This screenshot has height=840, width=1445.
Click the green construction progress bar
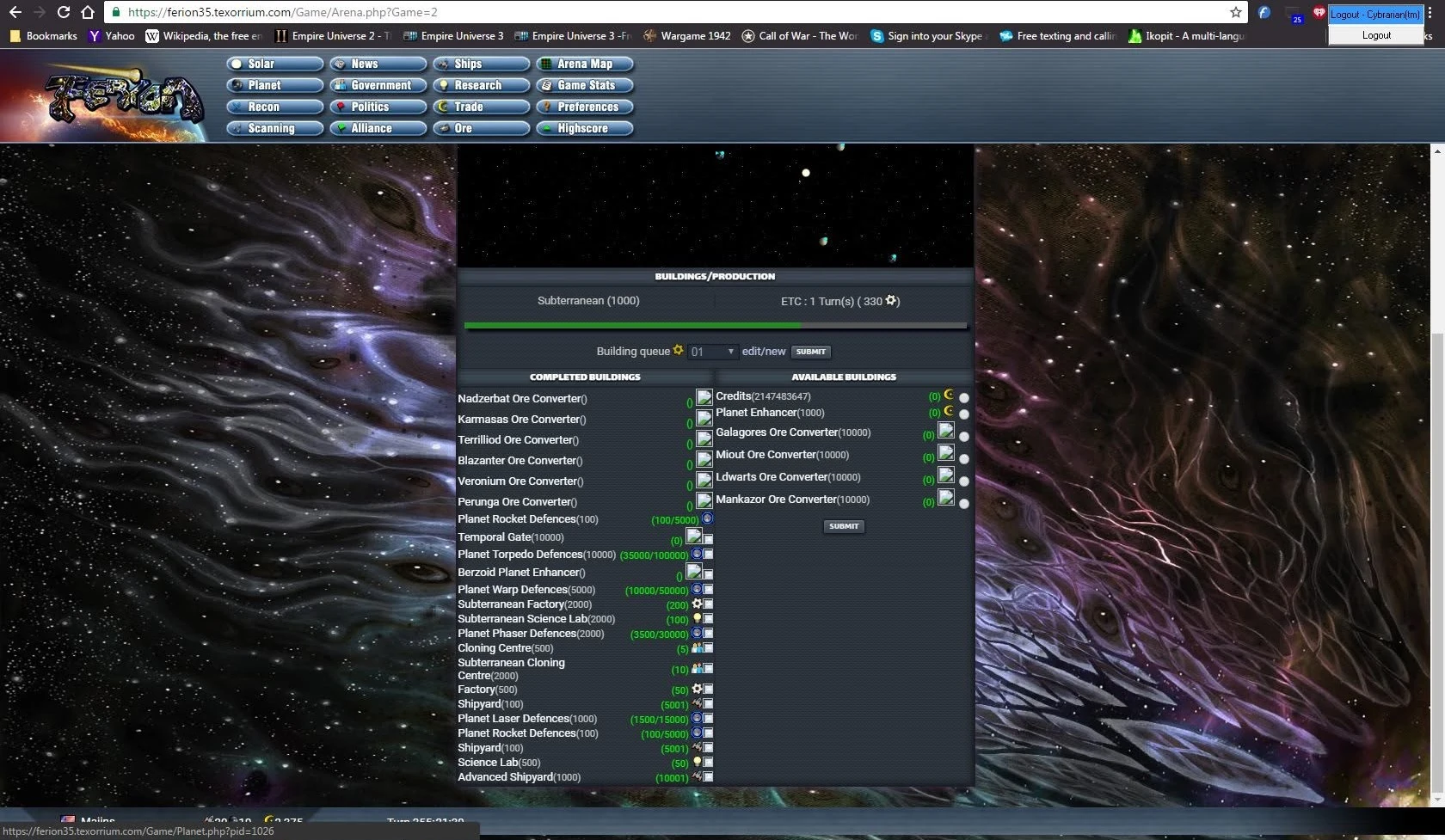click(632, 326)
